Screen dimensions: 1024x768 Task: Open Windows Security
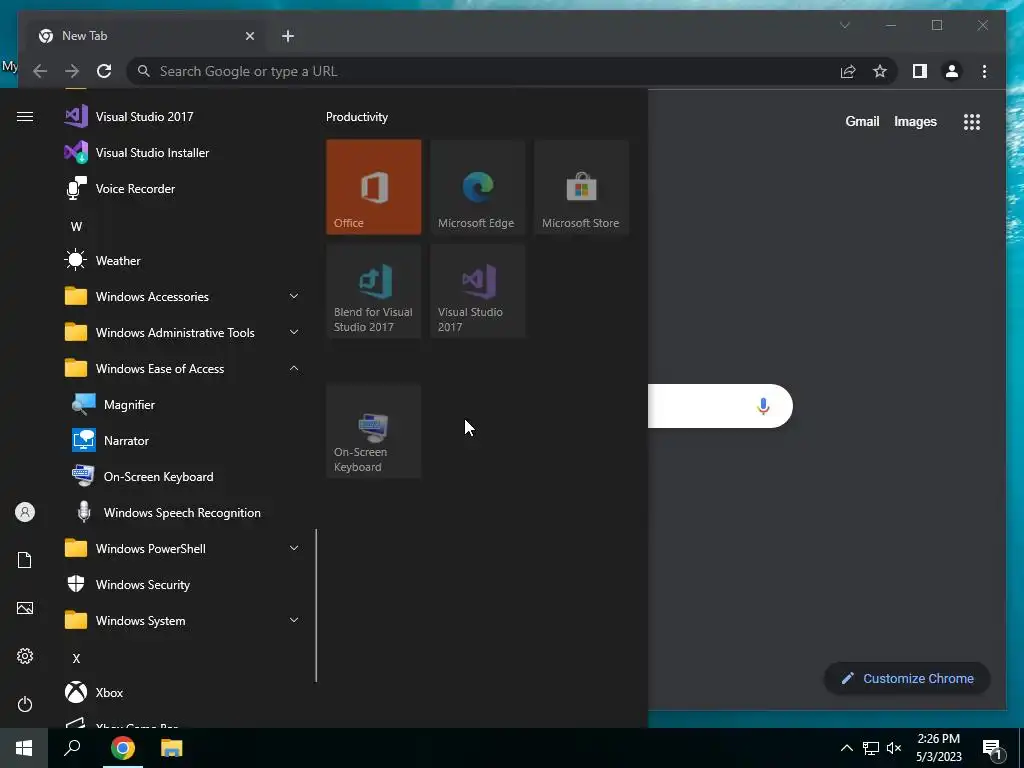click(x=183, y=584)
